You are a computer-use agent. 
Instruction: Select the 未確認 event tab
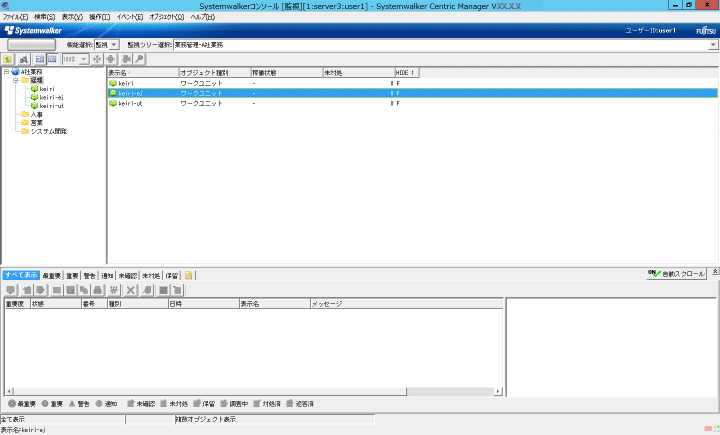pos(128,276)
